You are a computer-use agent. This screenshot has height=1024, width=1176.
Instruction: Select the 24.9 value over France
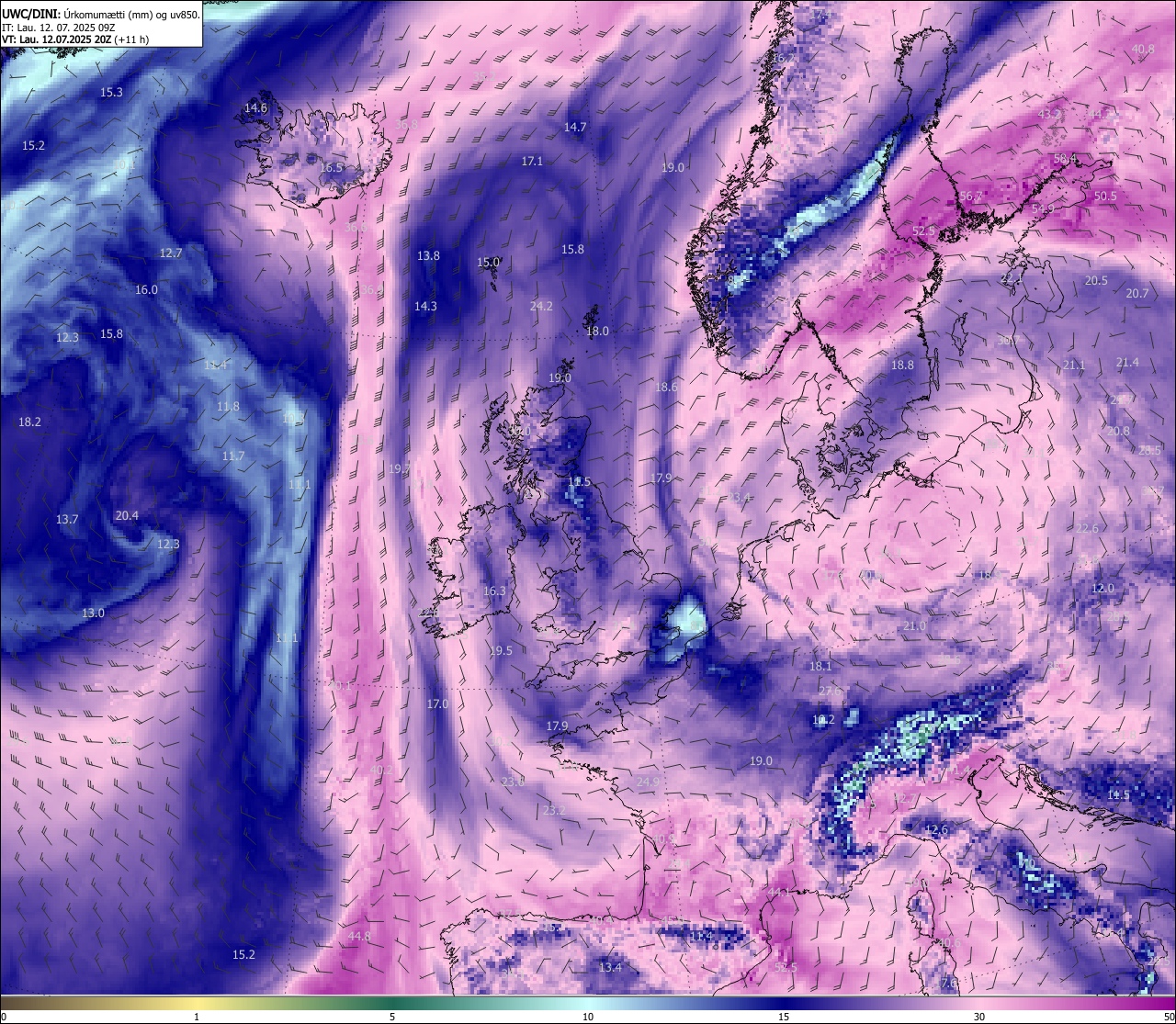(648, 782)
